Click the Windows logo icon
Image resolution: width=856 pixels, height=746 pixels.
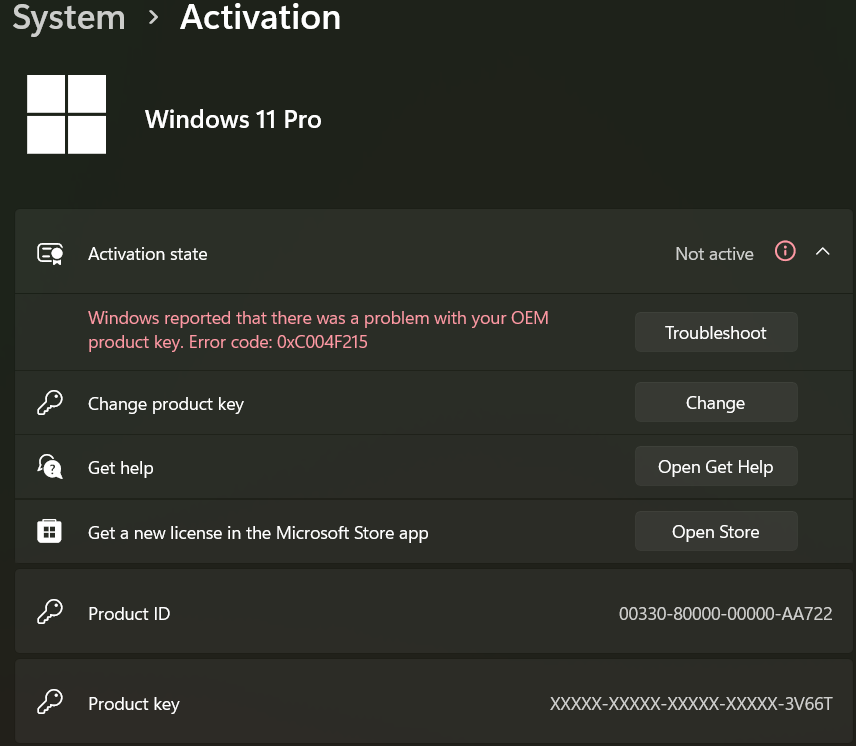66,115
